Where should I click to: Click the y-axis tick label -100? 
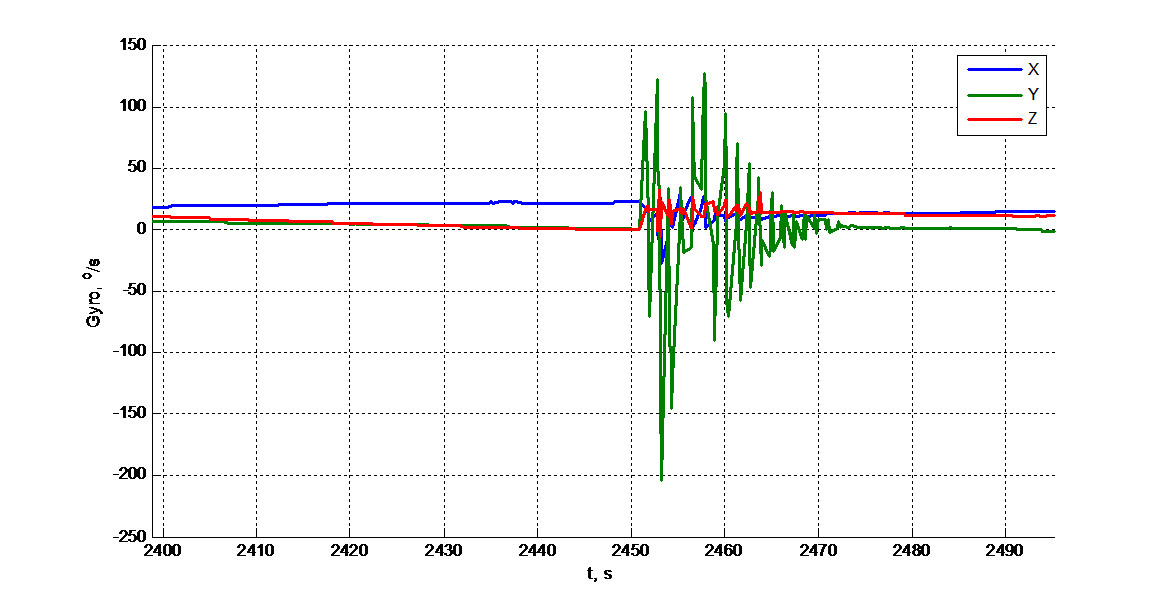pyautogui.click(x=129, y=352)
